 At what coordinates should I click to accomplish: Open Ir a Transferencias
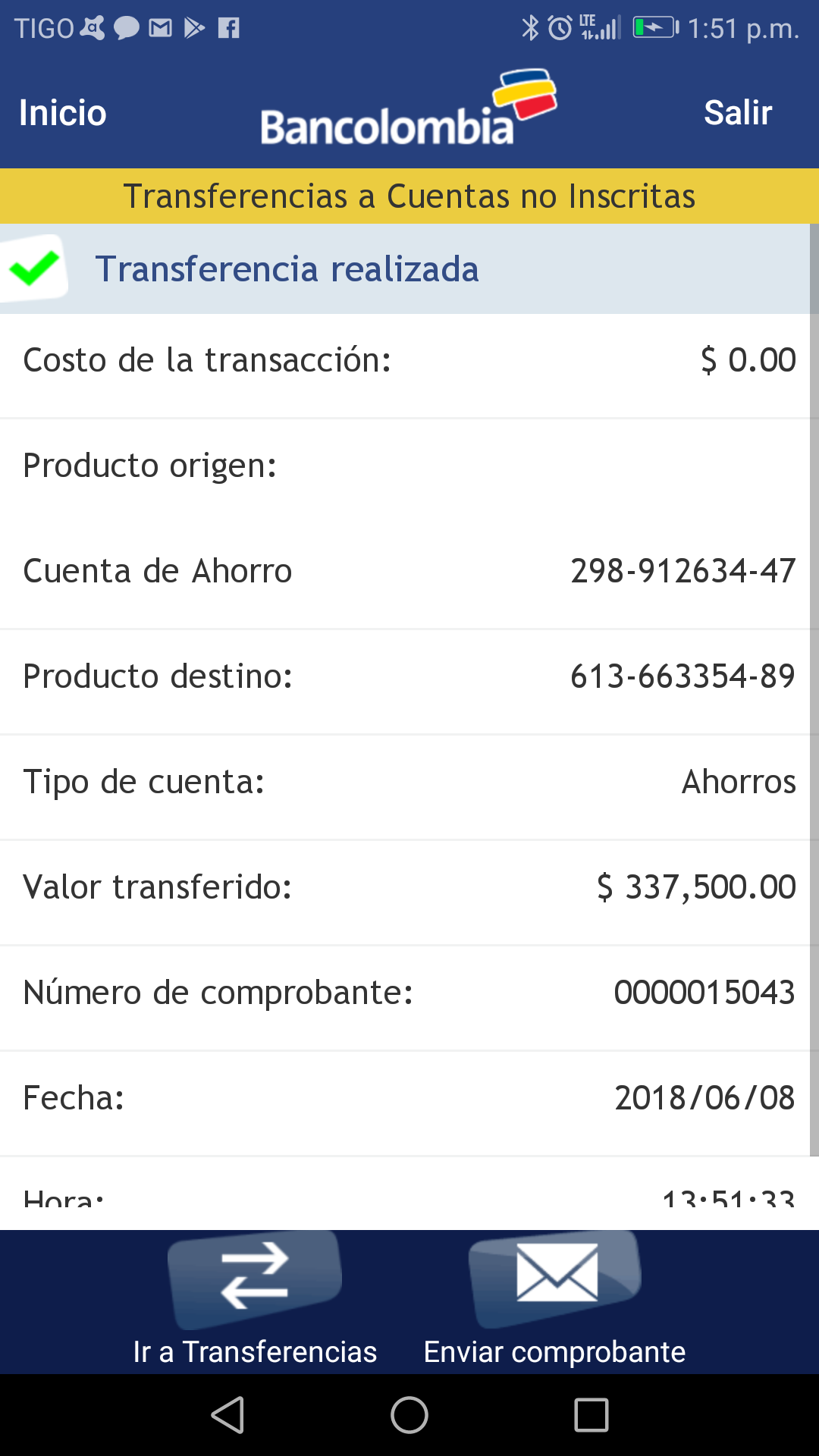click(255, 1351)
